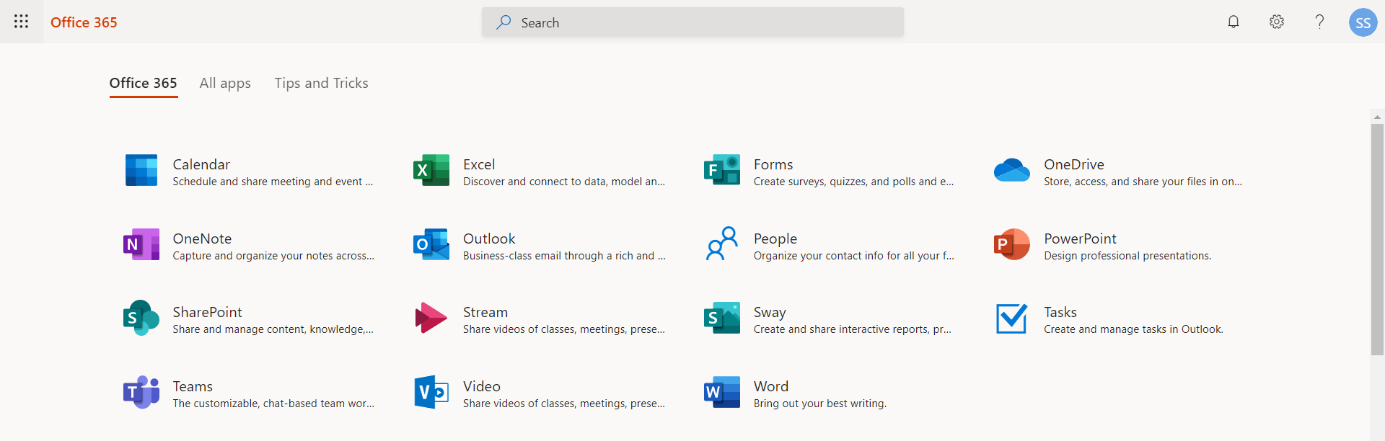Launch Sway from its teal icon

click(x=721, y=319)
